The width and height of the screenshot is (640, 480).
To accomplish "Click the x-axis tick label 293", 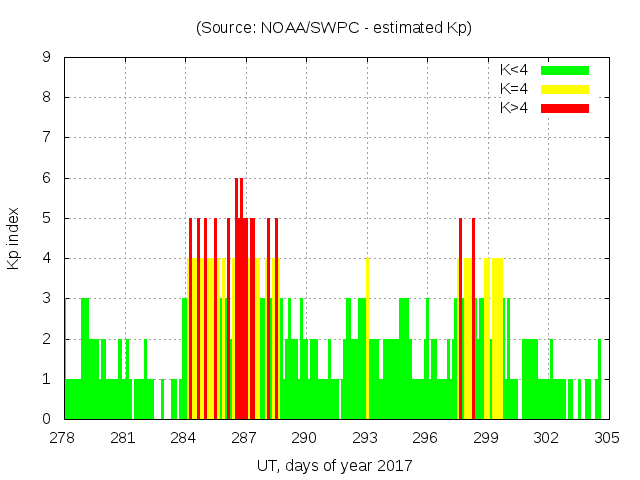I will pos(365,438).
